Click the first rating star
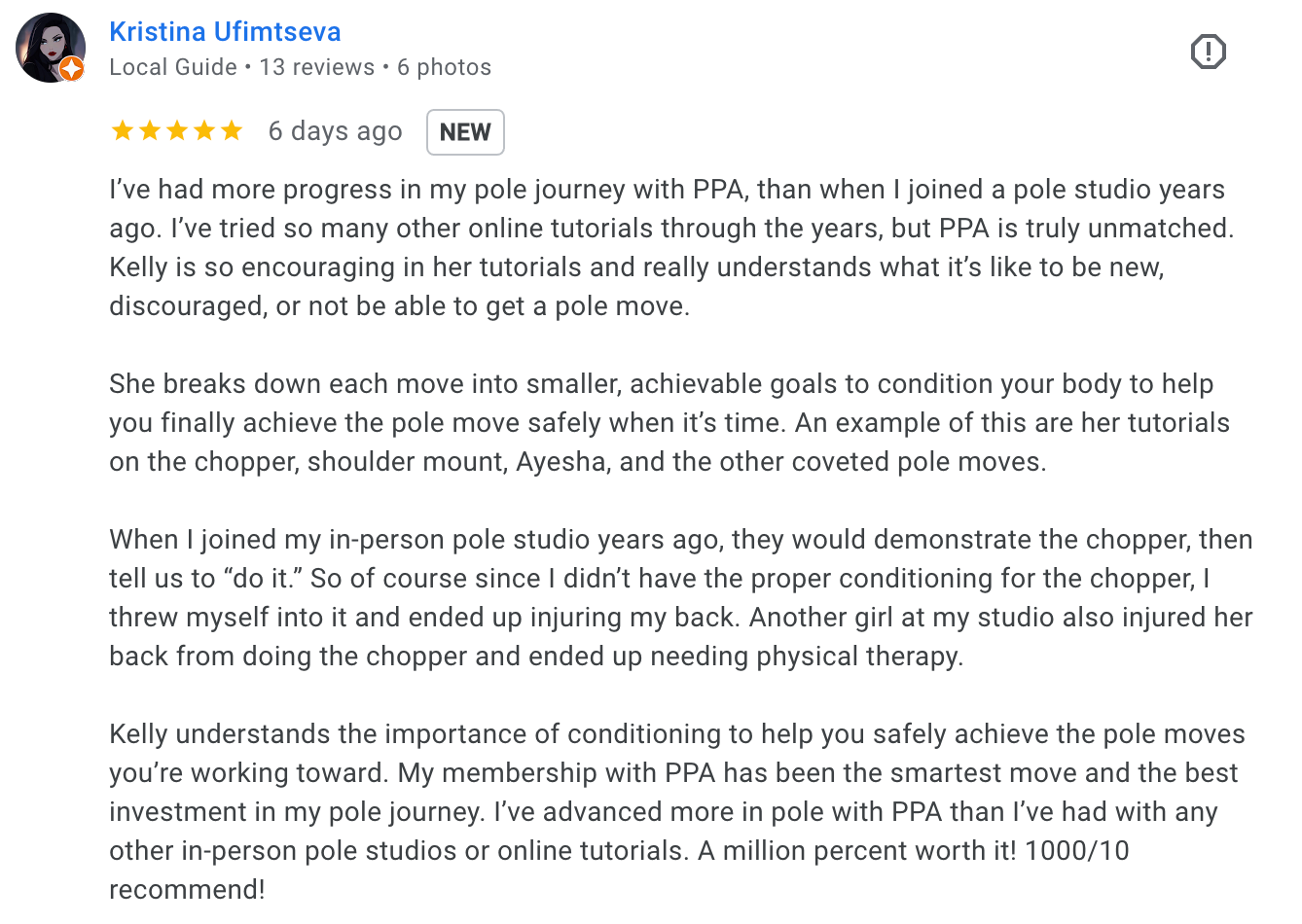The width and height of the screenshot is (1302, 924). [x=123, y=130]
